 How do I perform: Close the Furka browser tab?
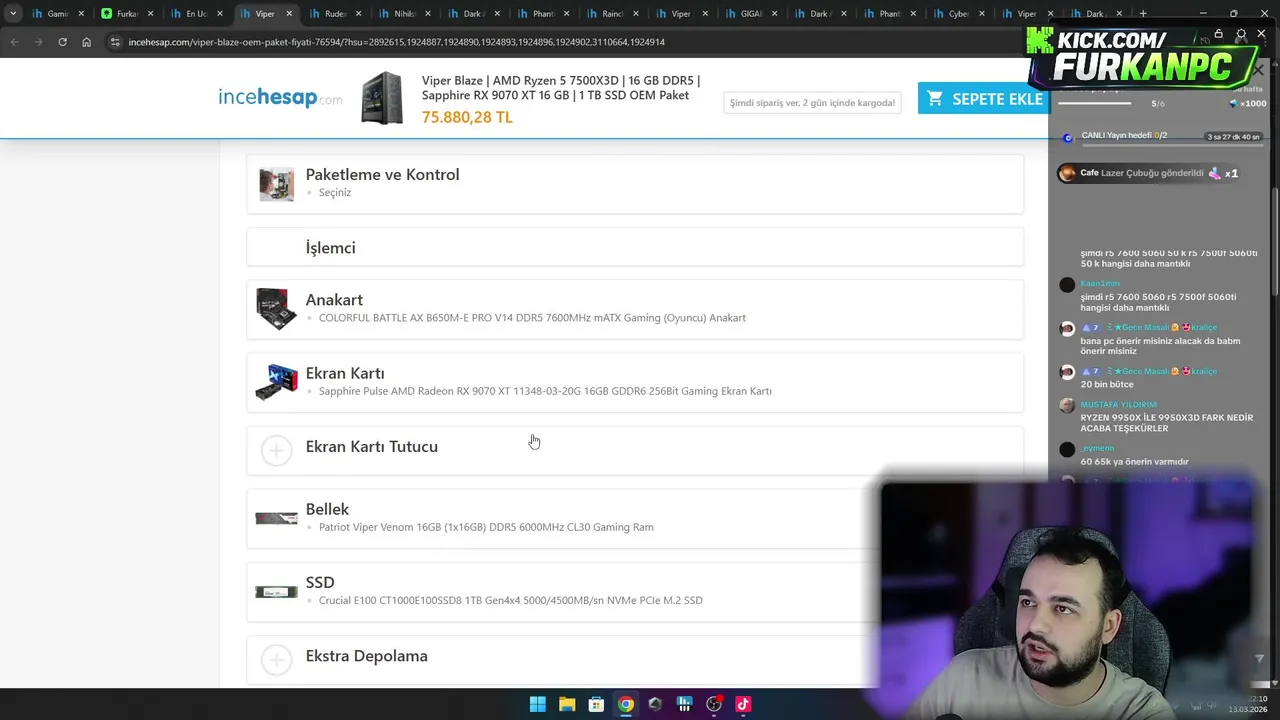tap(150, 14)
